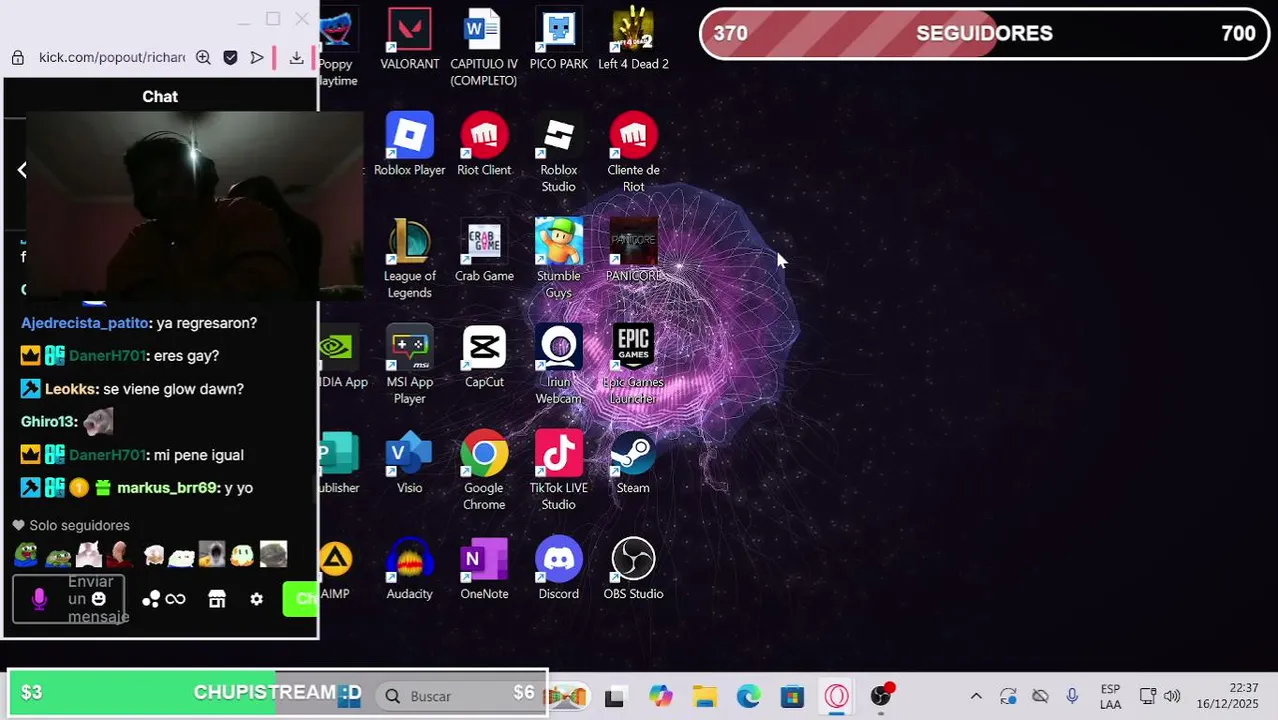Open the OBS Studio desktop shortcut
The width and height of the screenshot is (1278, 720).
633,569
